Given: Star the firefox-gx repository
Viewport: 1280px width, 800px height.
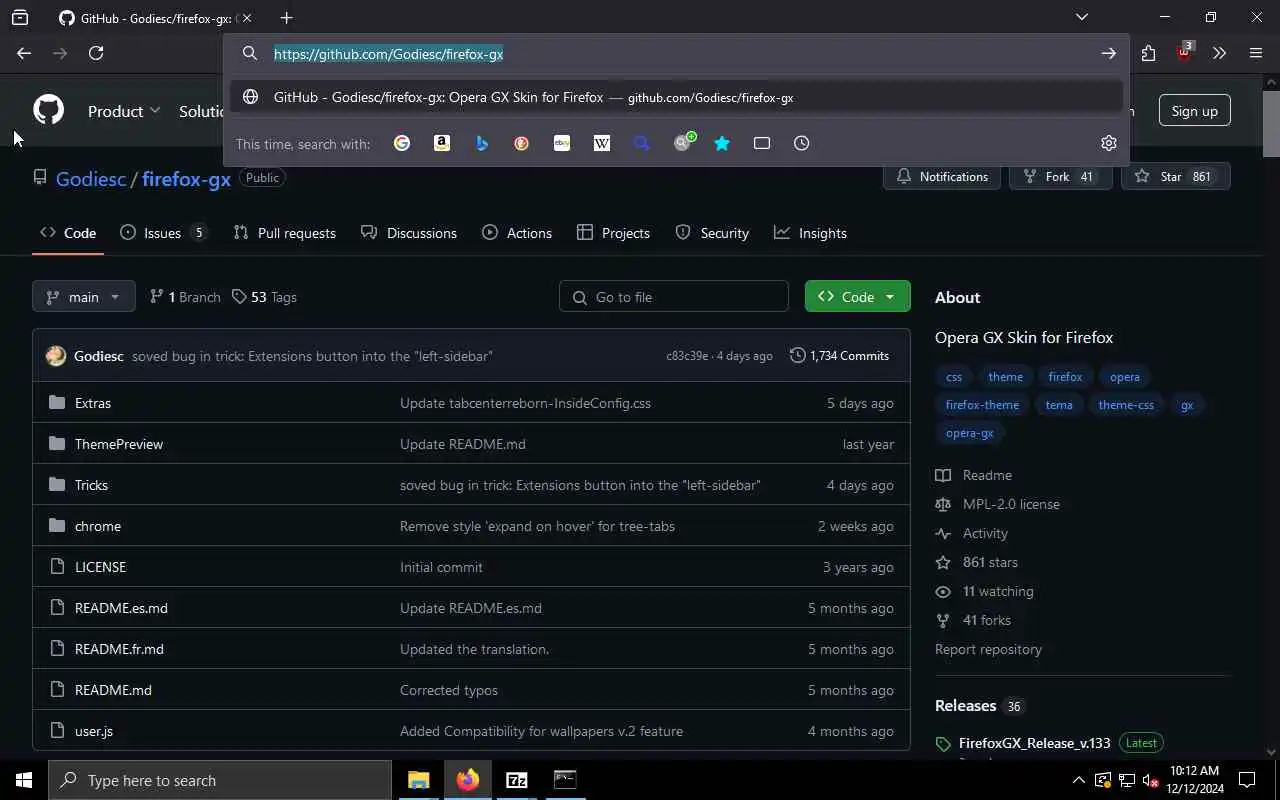Looking at the screenshot, I should 1175,176.
